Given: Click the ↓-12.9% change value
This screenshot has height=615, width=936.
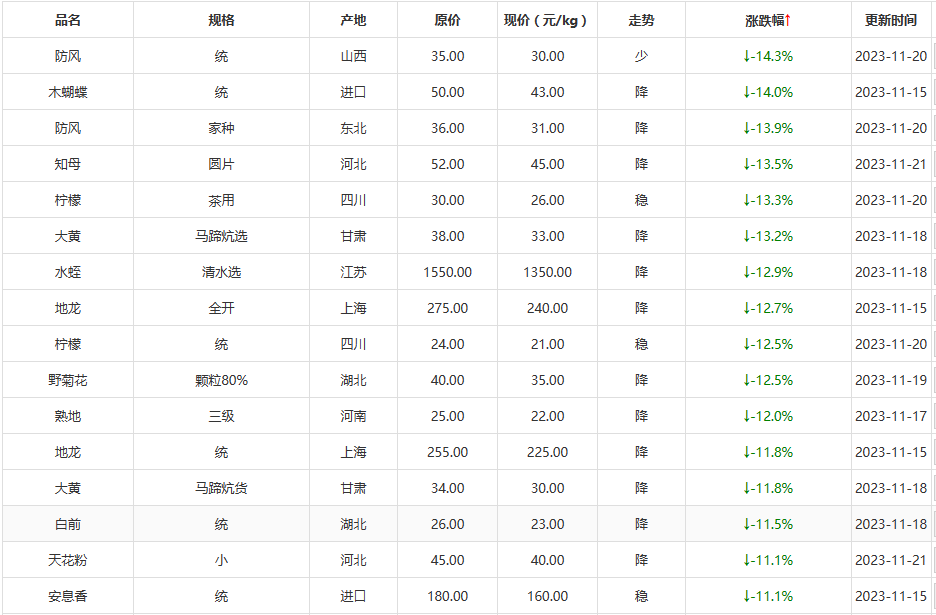Looking at the screenshot, I should (x=768, y=272).
